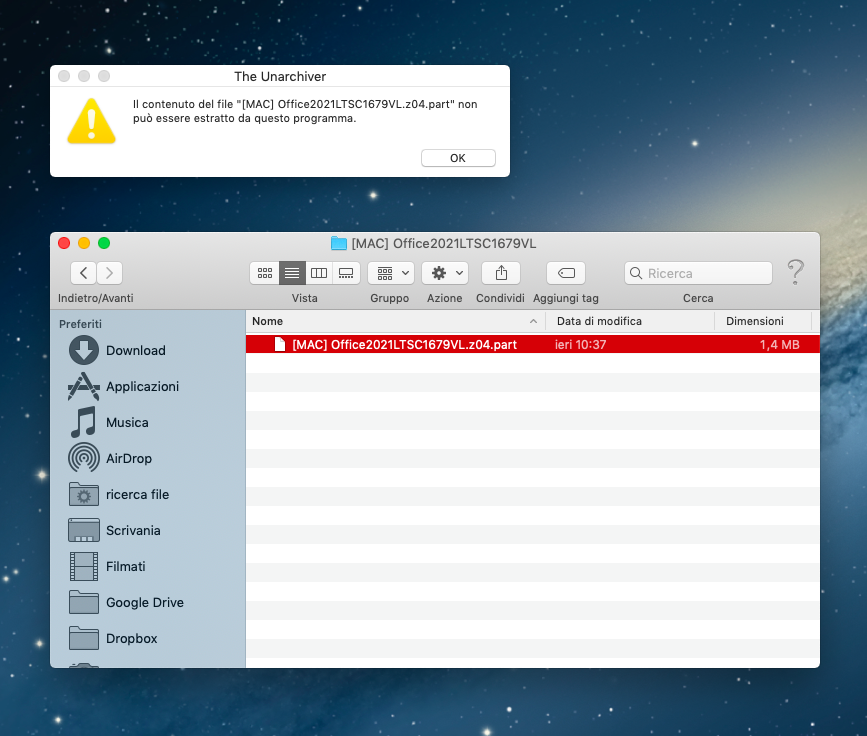Click OK in The Unarchiver alert

point(458,158)
